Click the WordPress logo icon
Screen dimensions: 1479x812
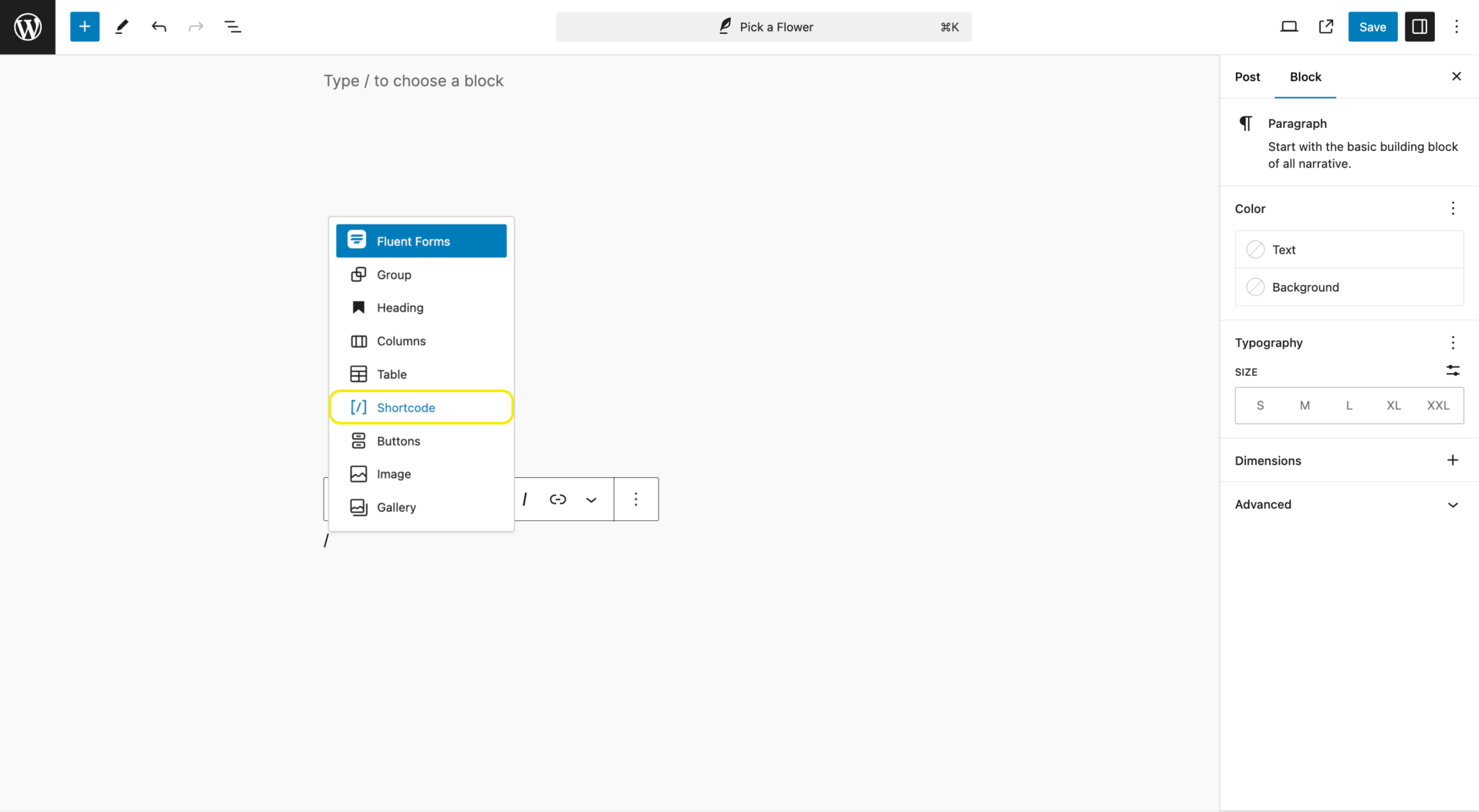(27, 27)
